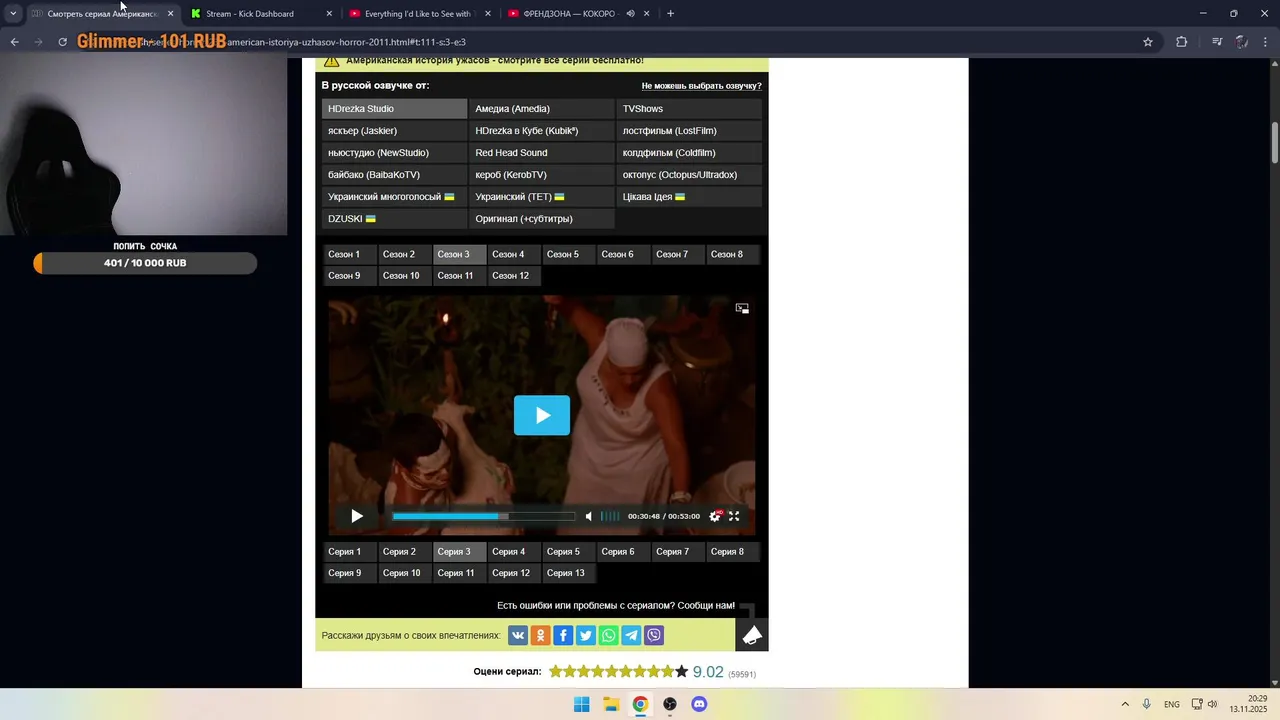Share via the Telegram icon
Viewport: 1280px width, 720px height.
[x=631, y=635]
